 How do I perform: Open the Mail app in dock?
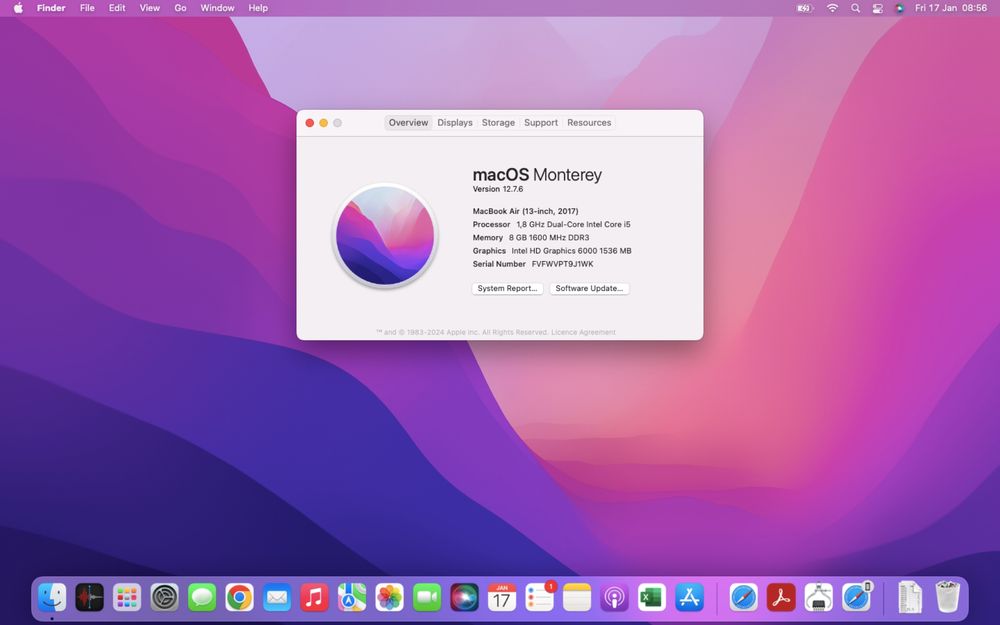[277, 598]
